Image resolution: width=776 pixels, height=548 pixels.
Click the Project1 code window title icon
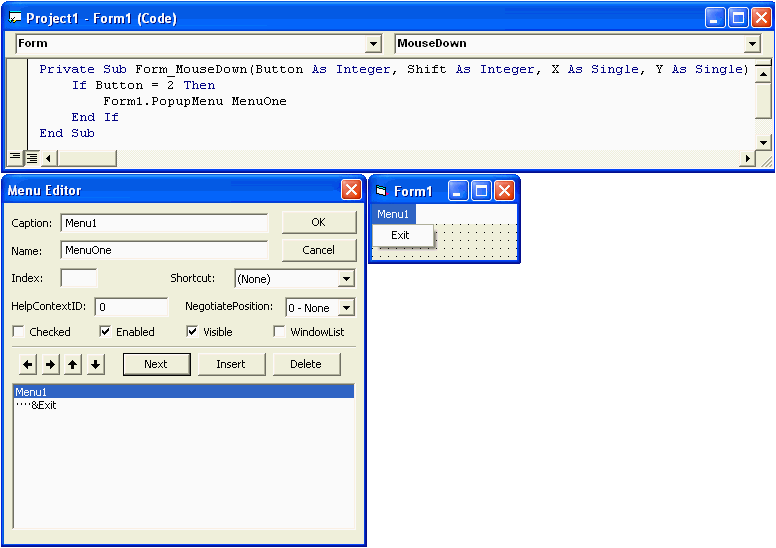point(14,18)
